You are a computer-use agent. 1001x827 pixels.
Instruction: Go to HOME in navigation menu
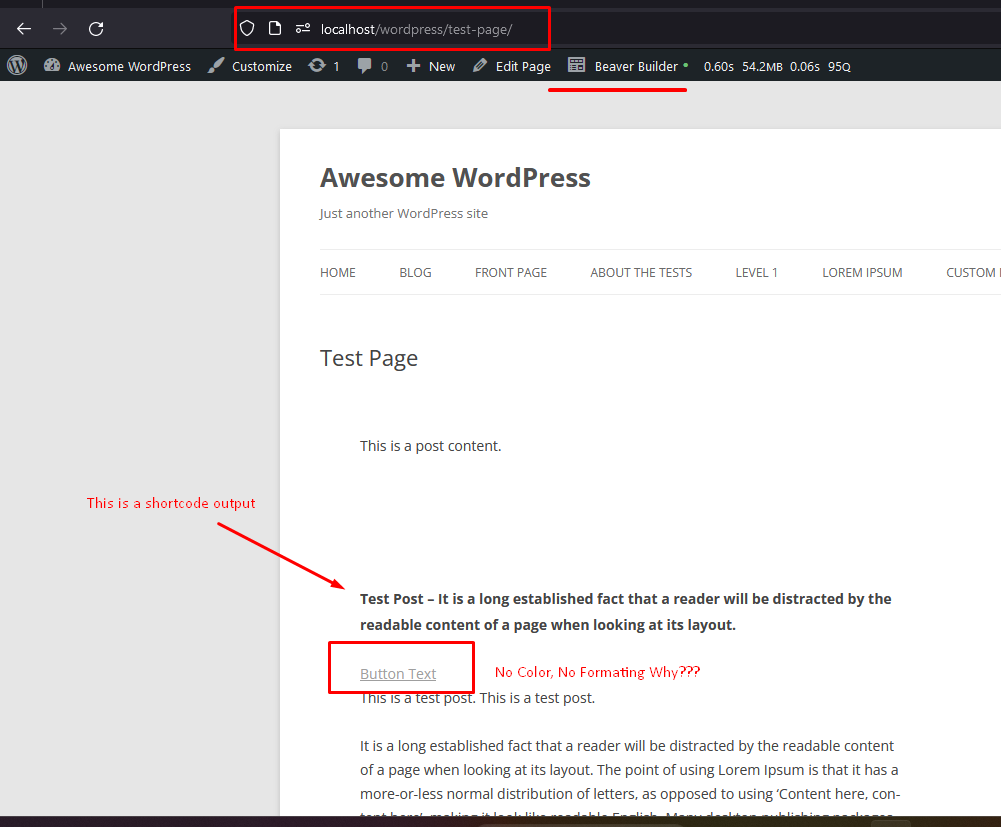(338, 273)
